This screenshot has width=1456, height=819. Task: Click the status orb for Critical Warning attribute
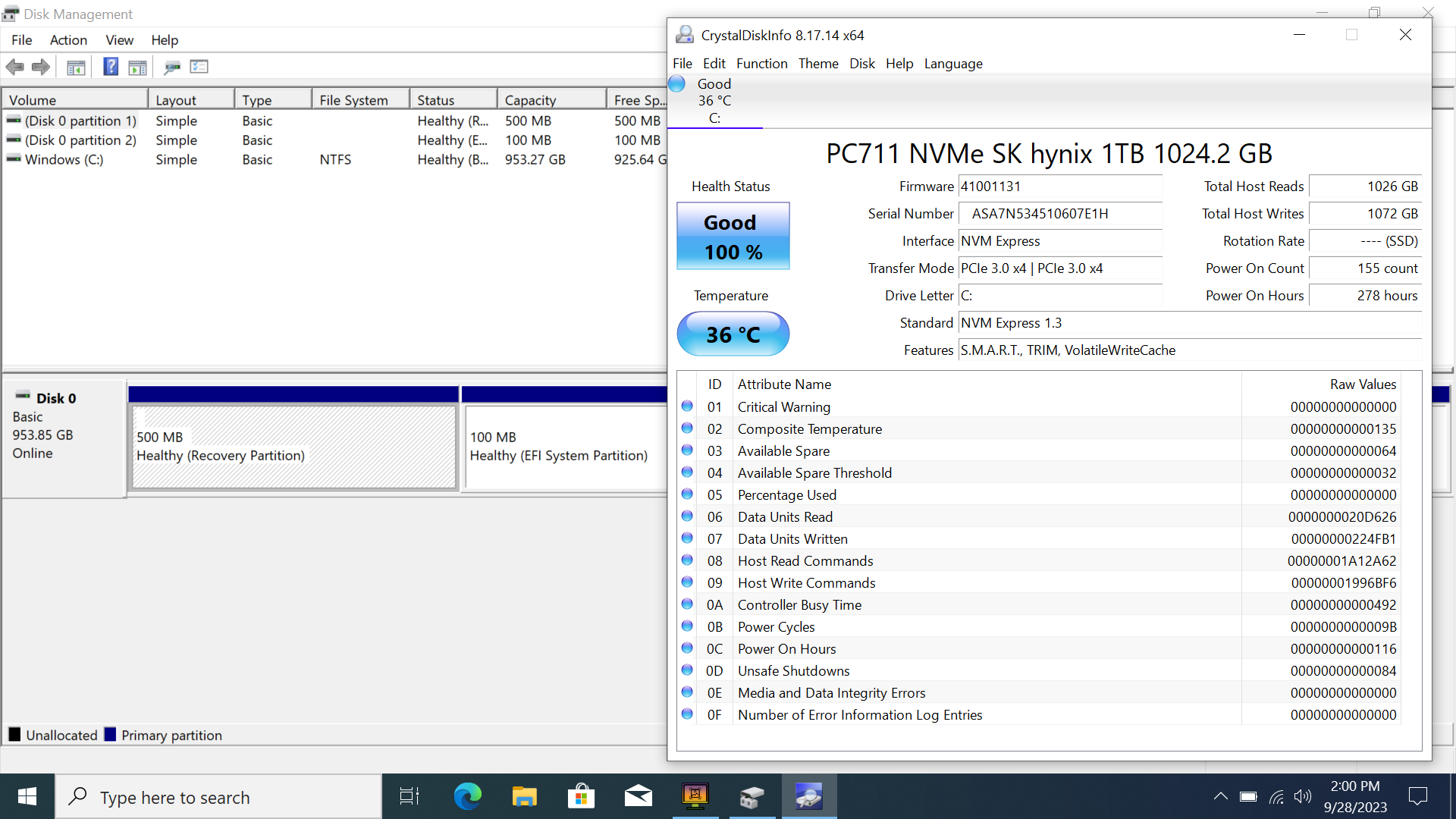pos(687,406)
